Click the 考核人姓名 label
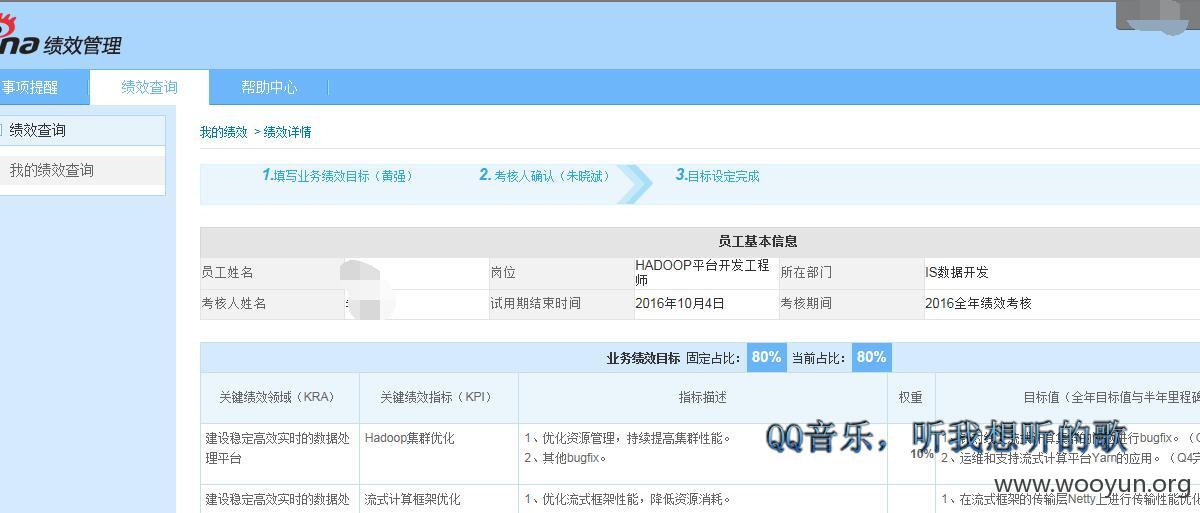Screen dimensions: 1200x513 (234, 303)
